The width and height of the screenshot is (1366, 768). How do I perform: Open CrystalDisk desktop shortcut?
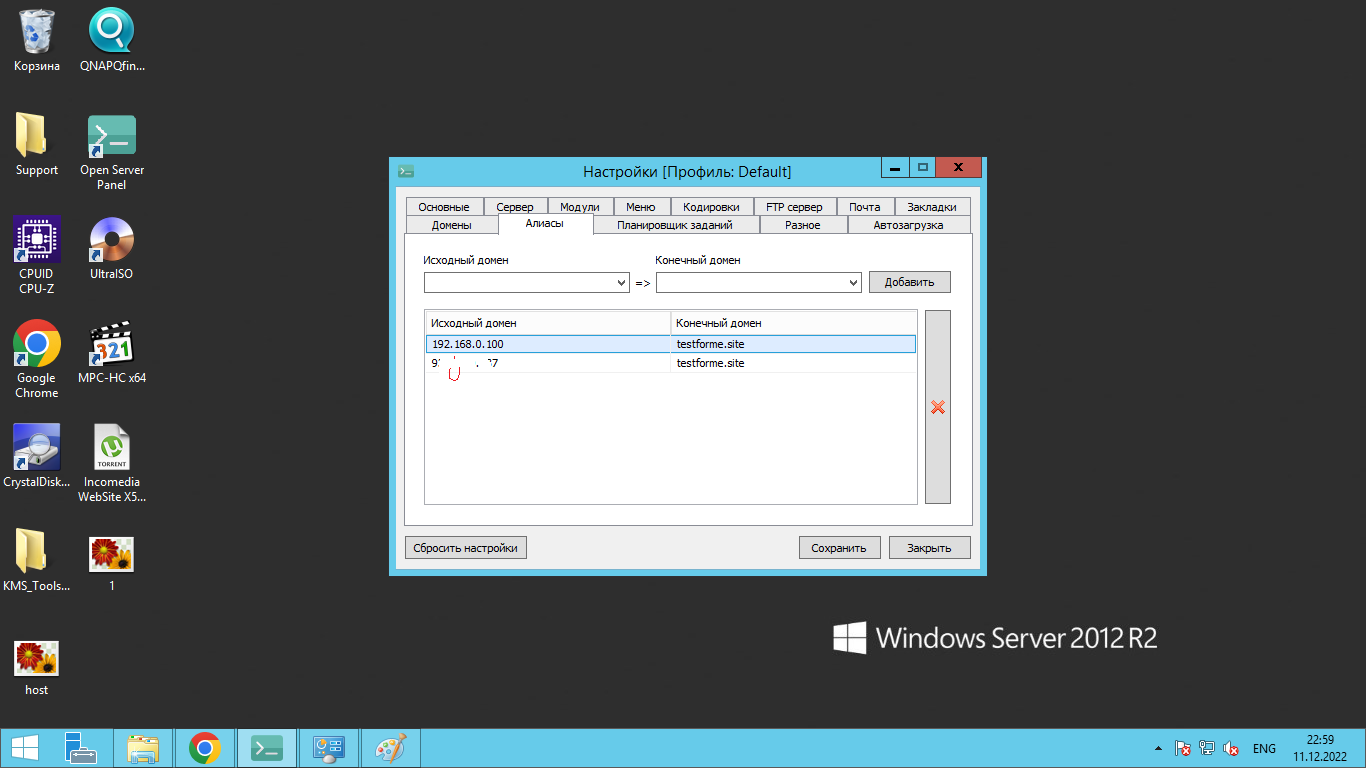point(37,450)
